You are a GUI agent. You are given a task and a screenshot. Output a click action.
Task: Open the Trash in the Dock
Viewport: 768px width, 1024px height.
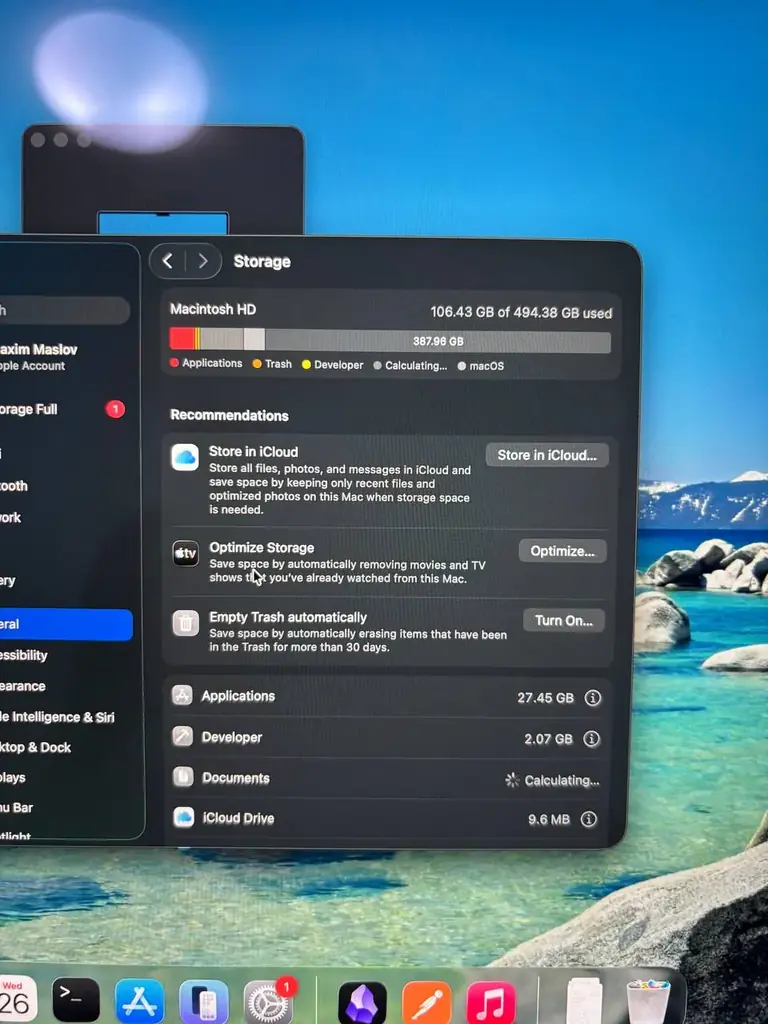pyautogui.click(x=648, y=1002)
